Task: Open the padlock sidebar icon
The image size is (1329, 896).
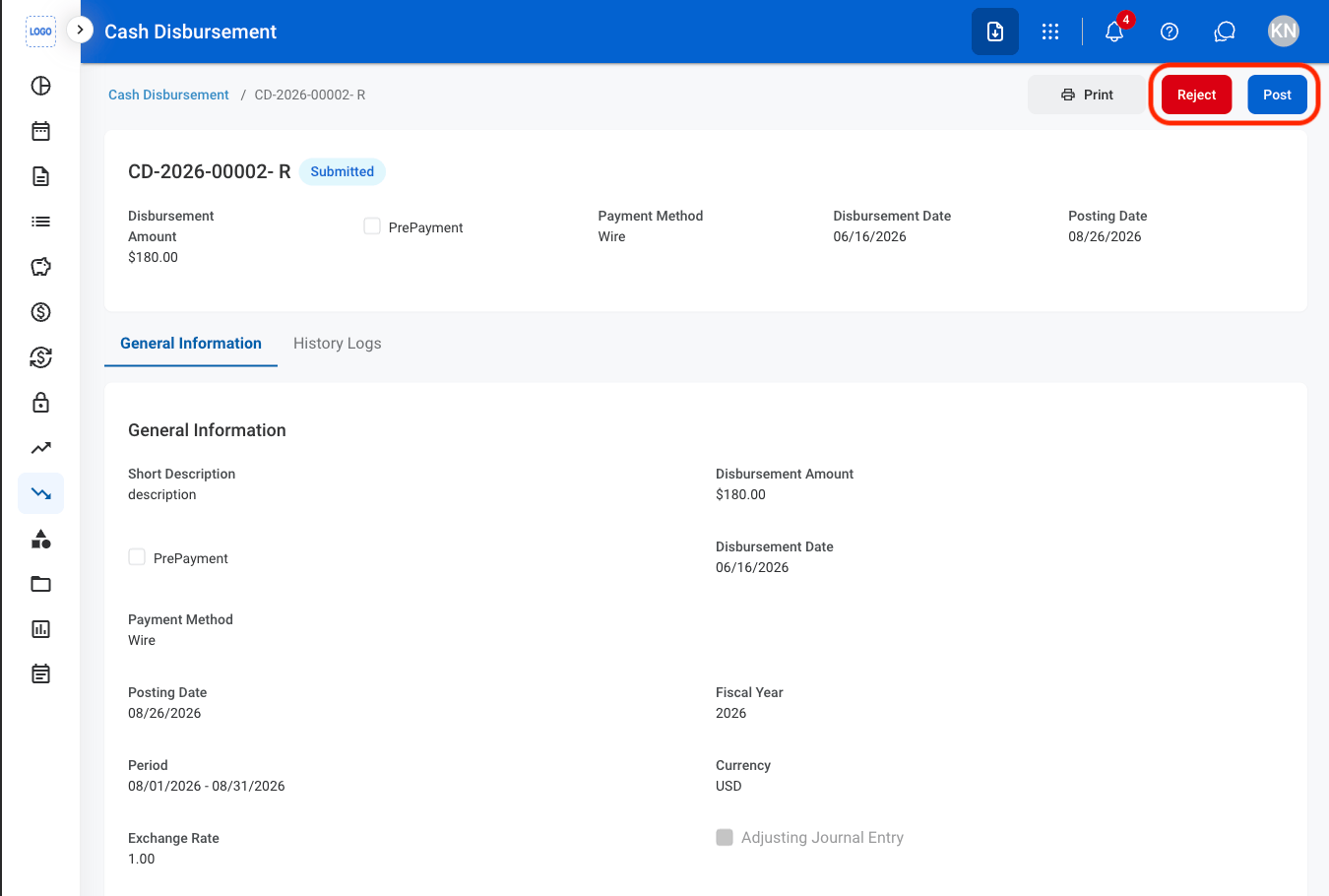Action: pos(40,403)
